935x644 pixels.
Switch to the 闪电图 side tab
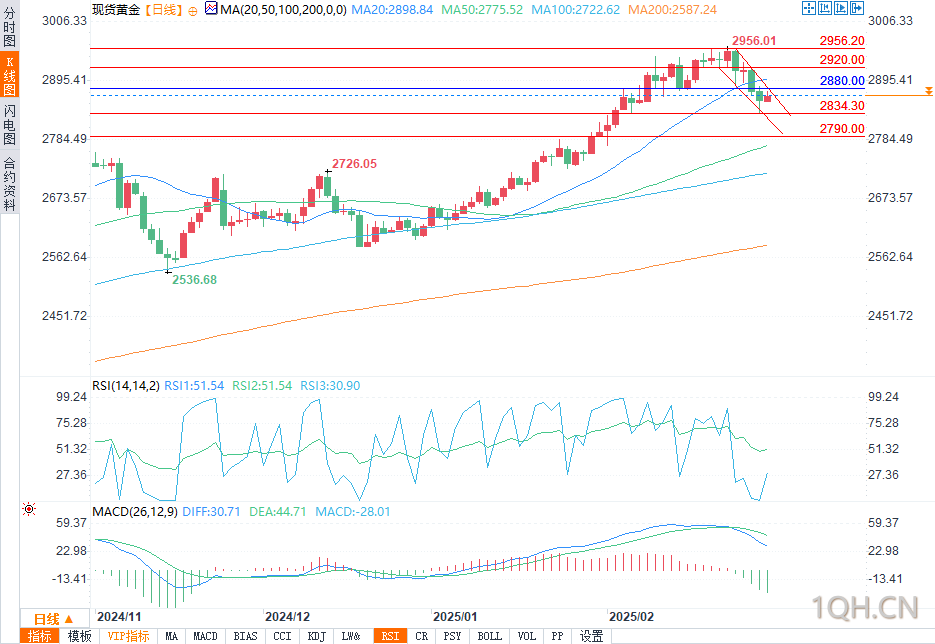(10, 124)
